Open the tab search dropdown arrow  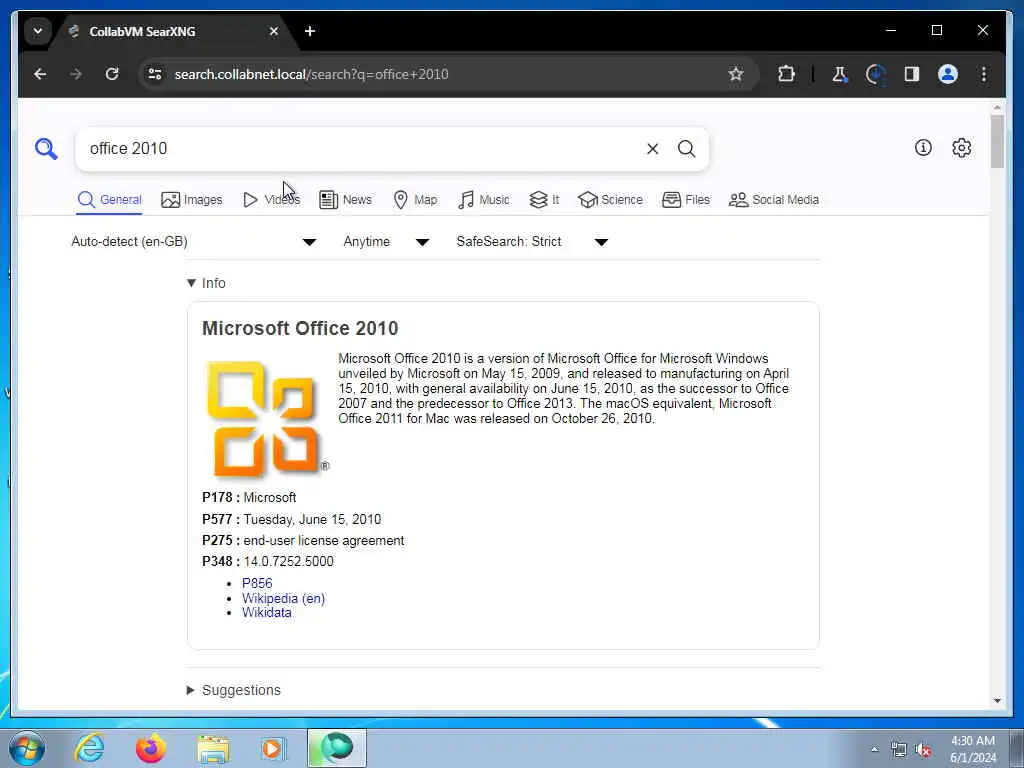(38, 31)
